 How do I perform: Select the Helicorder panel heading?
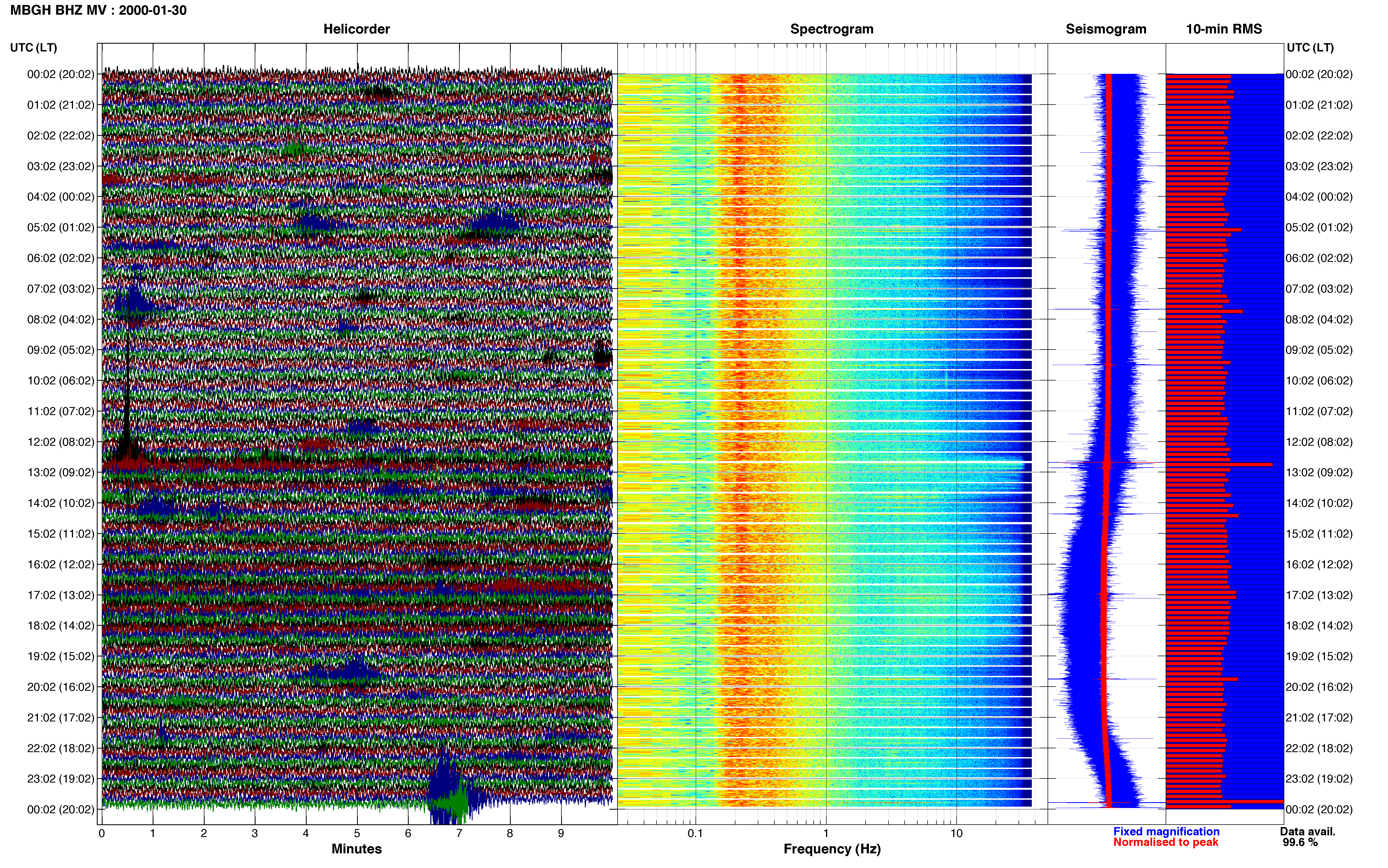click(356, 29)
